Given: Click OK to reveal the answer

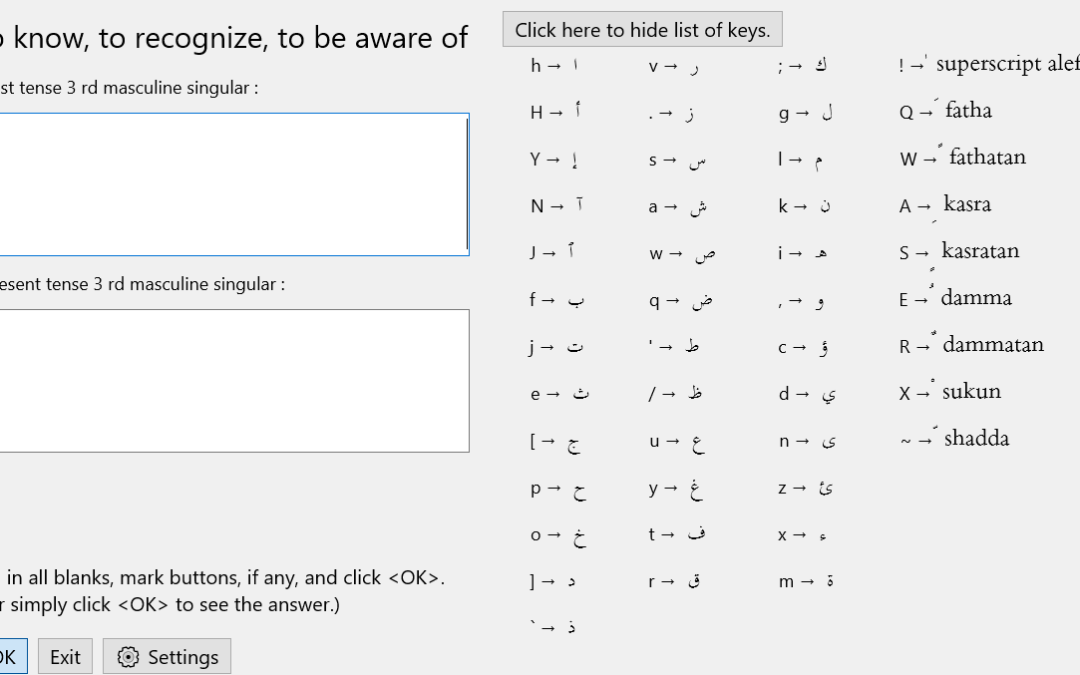Looking at the screenshot, I should click(x=9, y=657).
